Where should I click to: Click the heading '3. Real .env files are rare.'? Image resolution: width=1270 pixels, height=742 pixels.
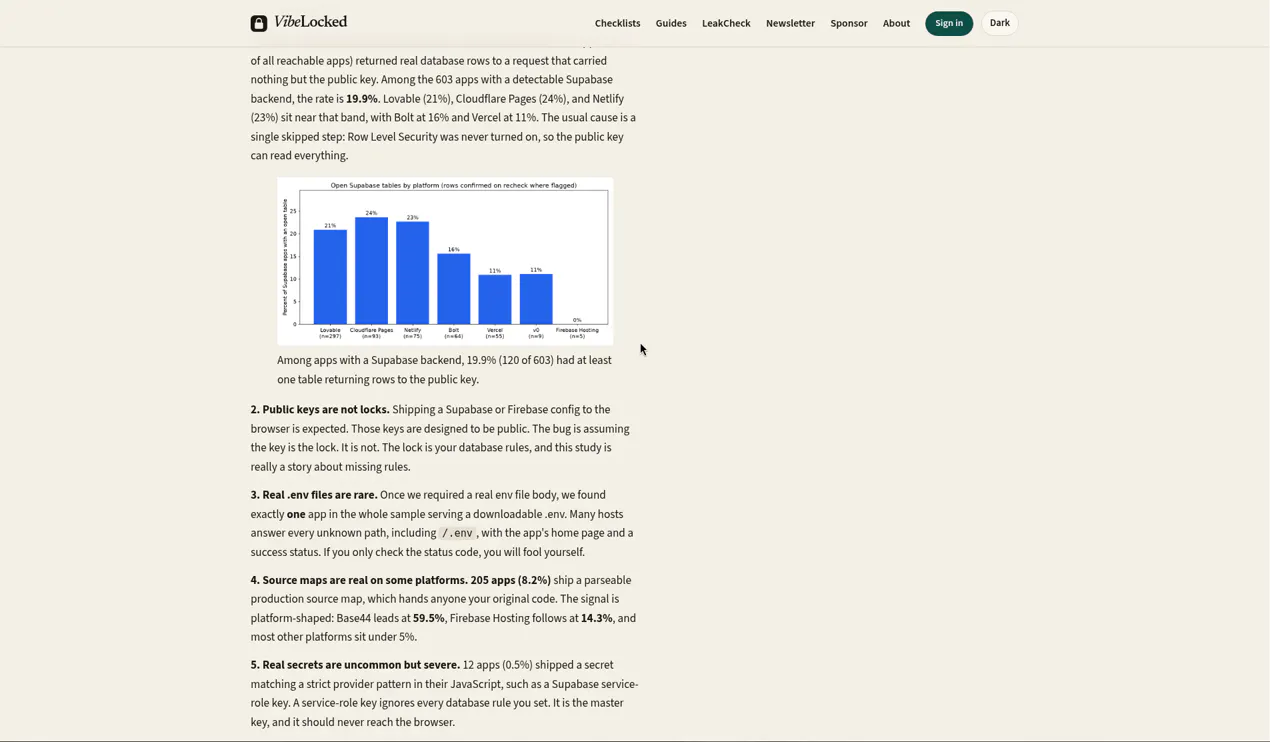(x=314, y=495)
